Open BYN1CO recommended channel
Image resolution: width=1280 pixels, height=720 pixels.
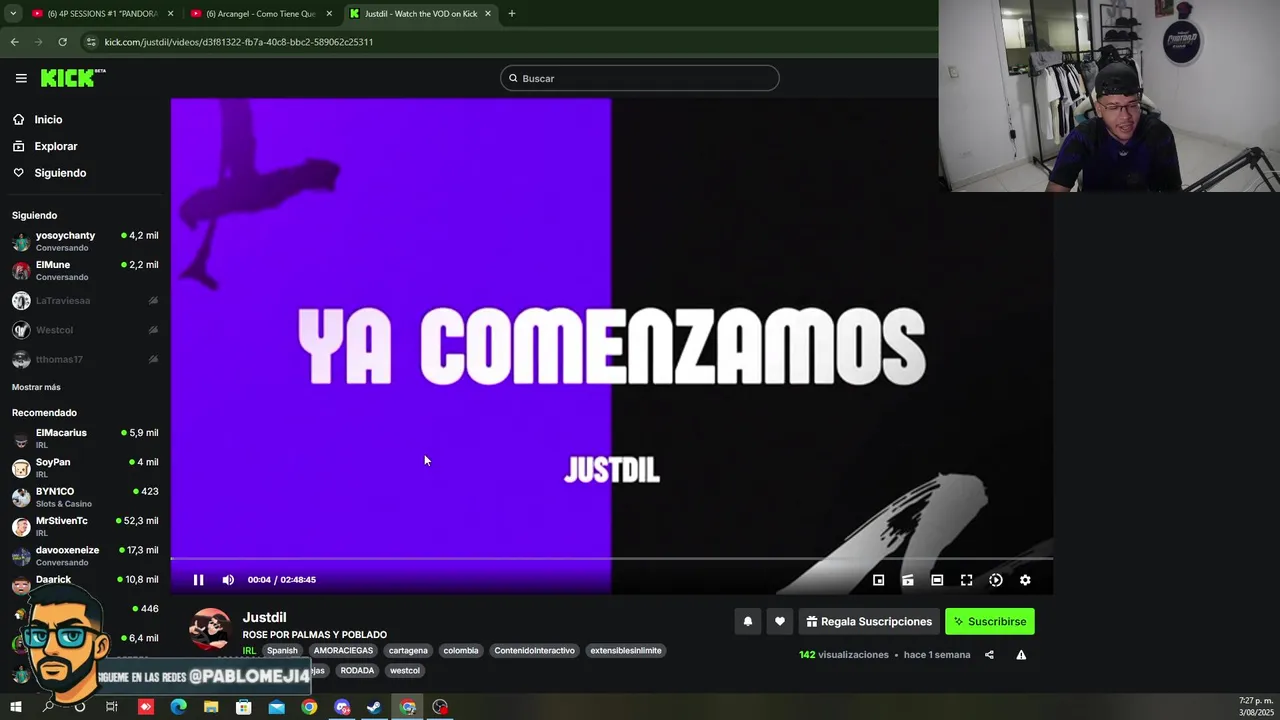tap(85, 497)
